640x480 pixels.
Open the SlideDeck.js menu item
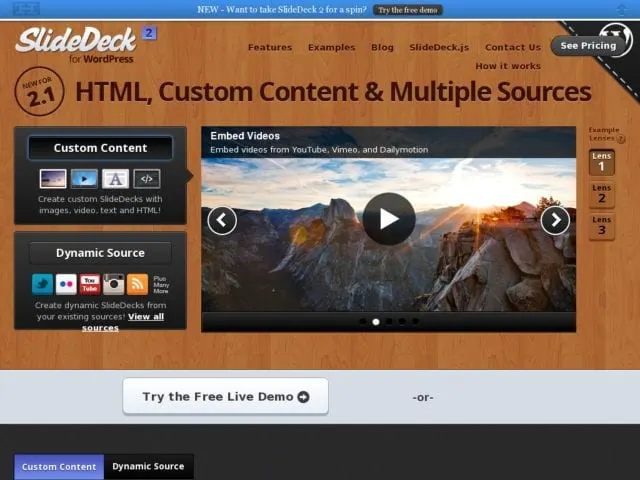[x=439, y=47]
